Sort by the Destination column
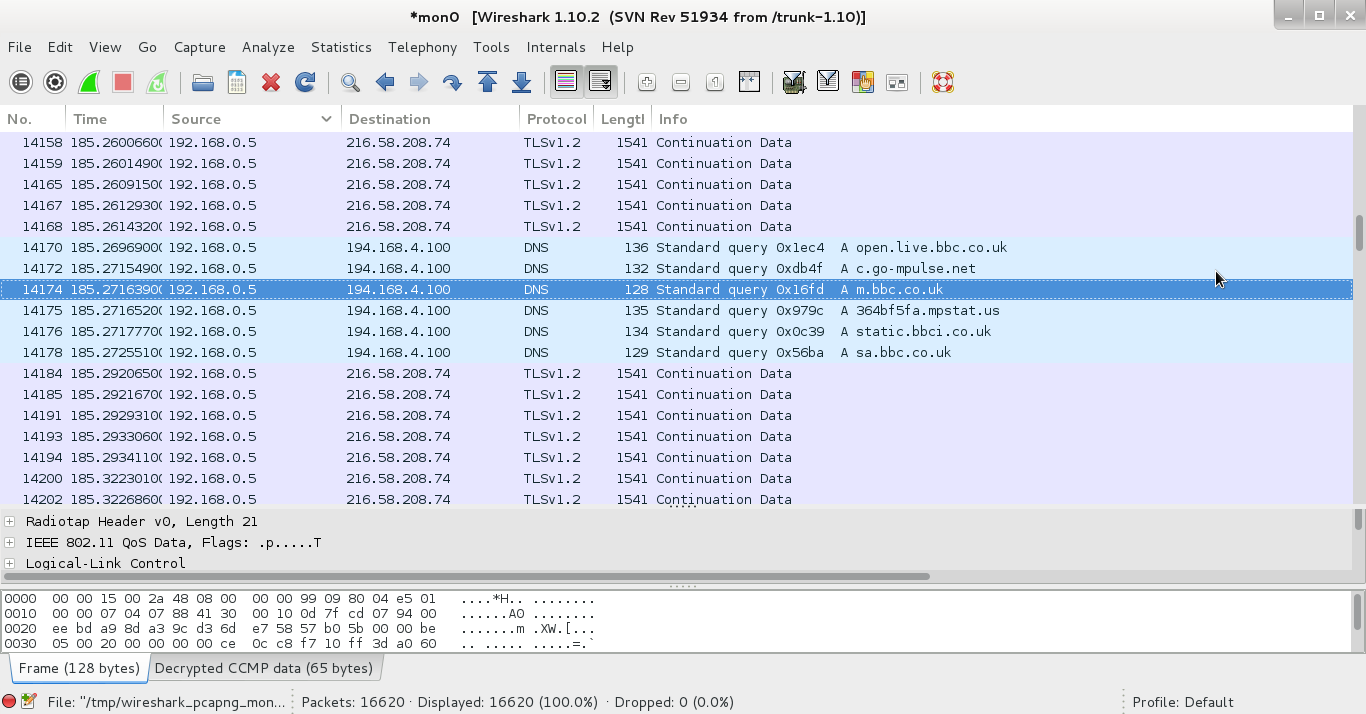1366x714 pixels. coord(432,119)
